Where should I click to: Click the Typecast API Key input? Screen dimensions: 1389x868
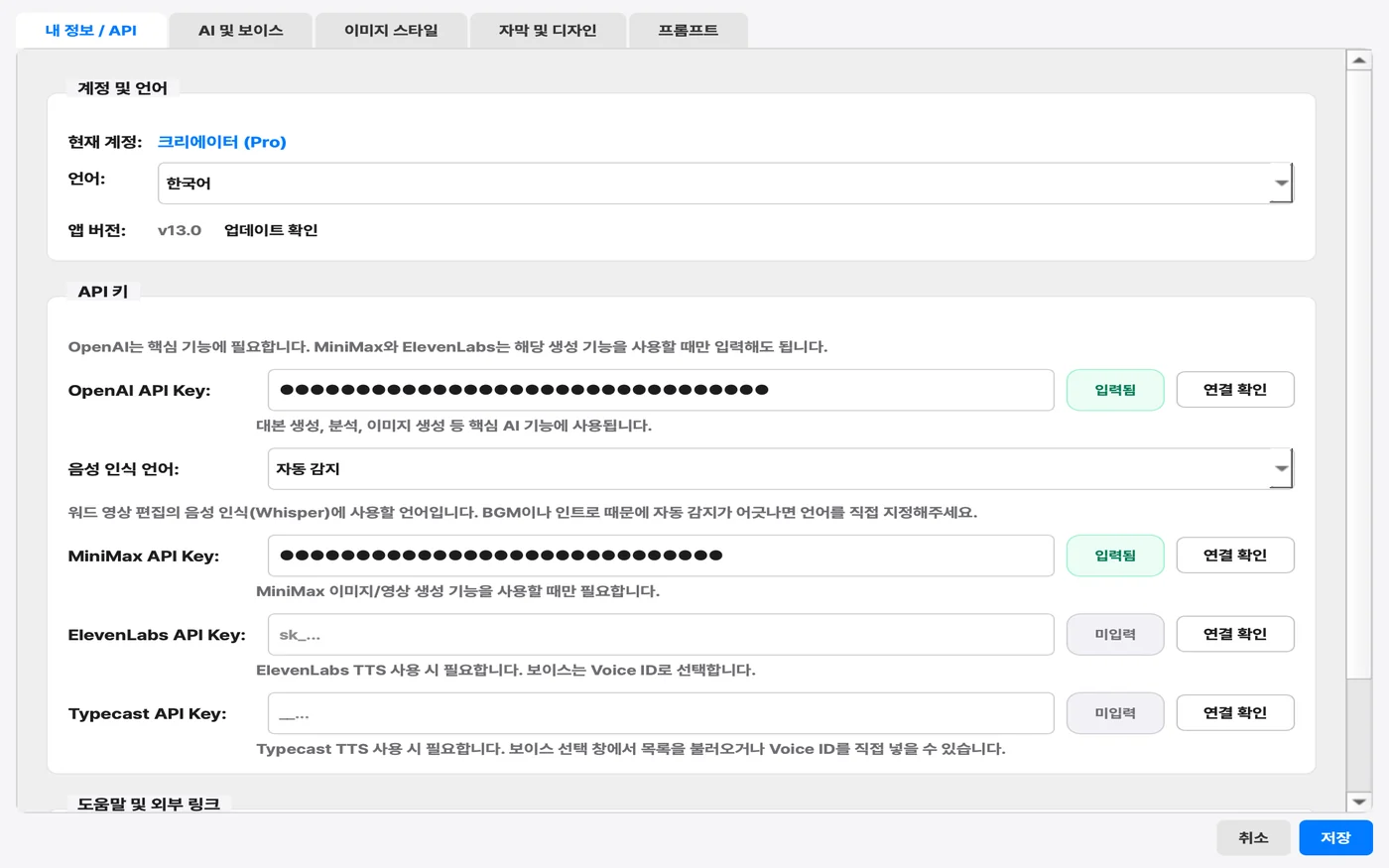(x=661, y=713)
